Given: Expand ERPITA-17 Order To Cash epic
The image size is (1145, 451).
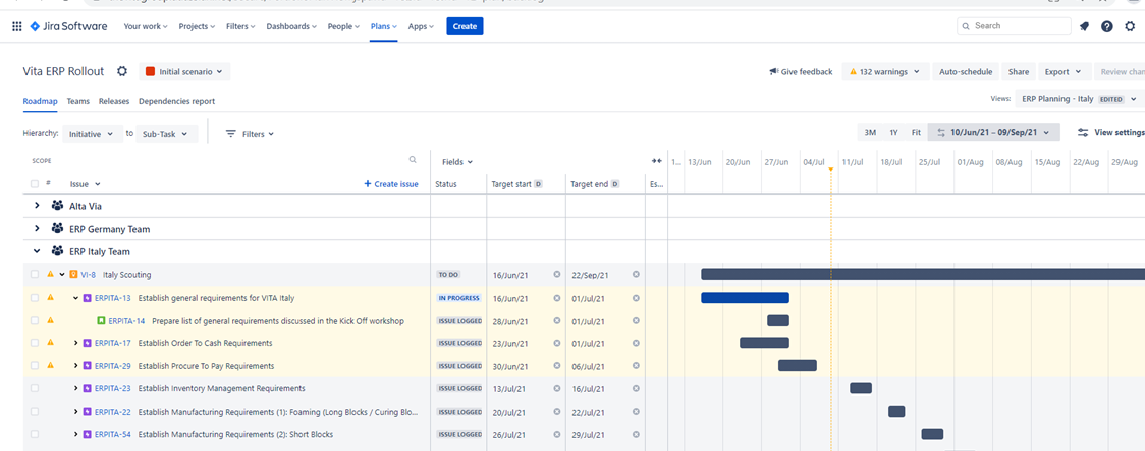Looking at the screenshot, I should pos(75,343).
